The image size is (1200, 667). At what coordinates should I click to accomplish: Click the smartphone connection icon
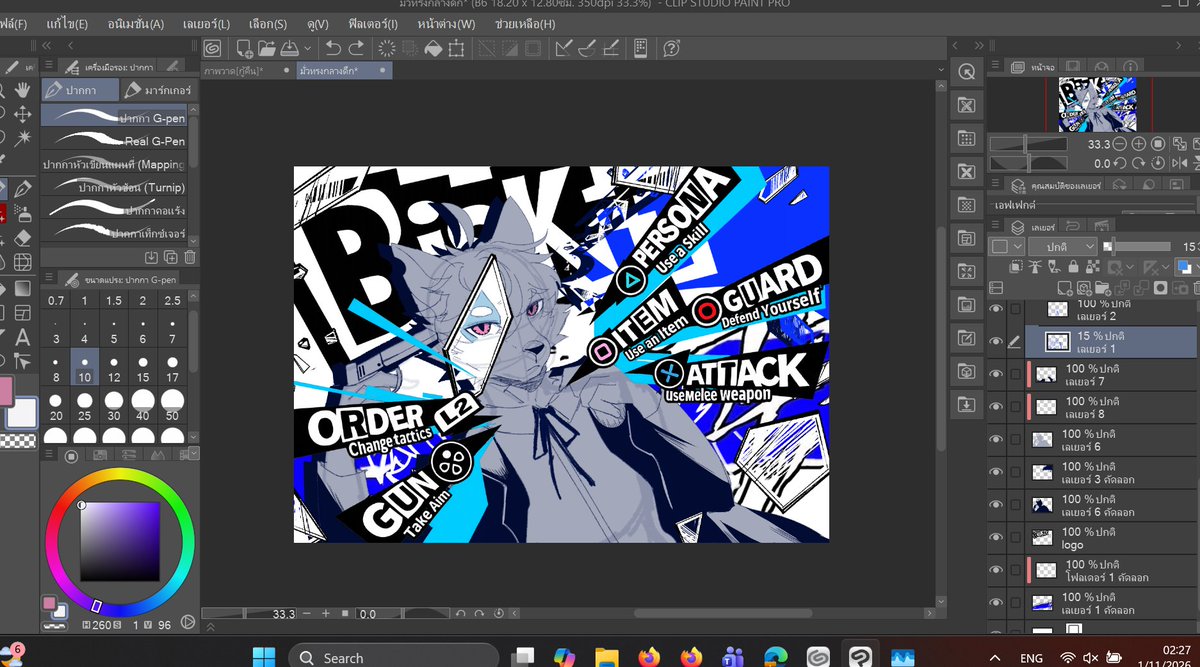[x=641, y=48]
